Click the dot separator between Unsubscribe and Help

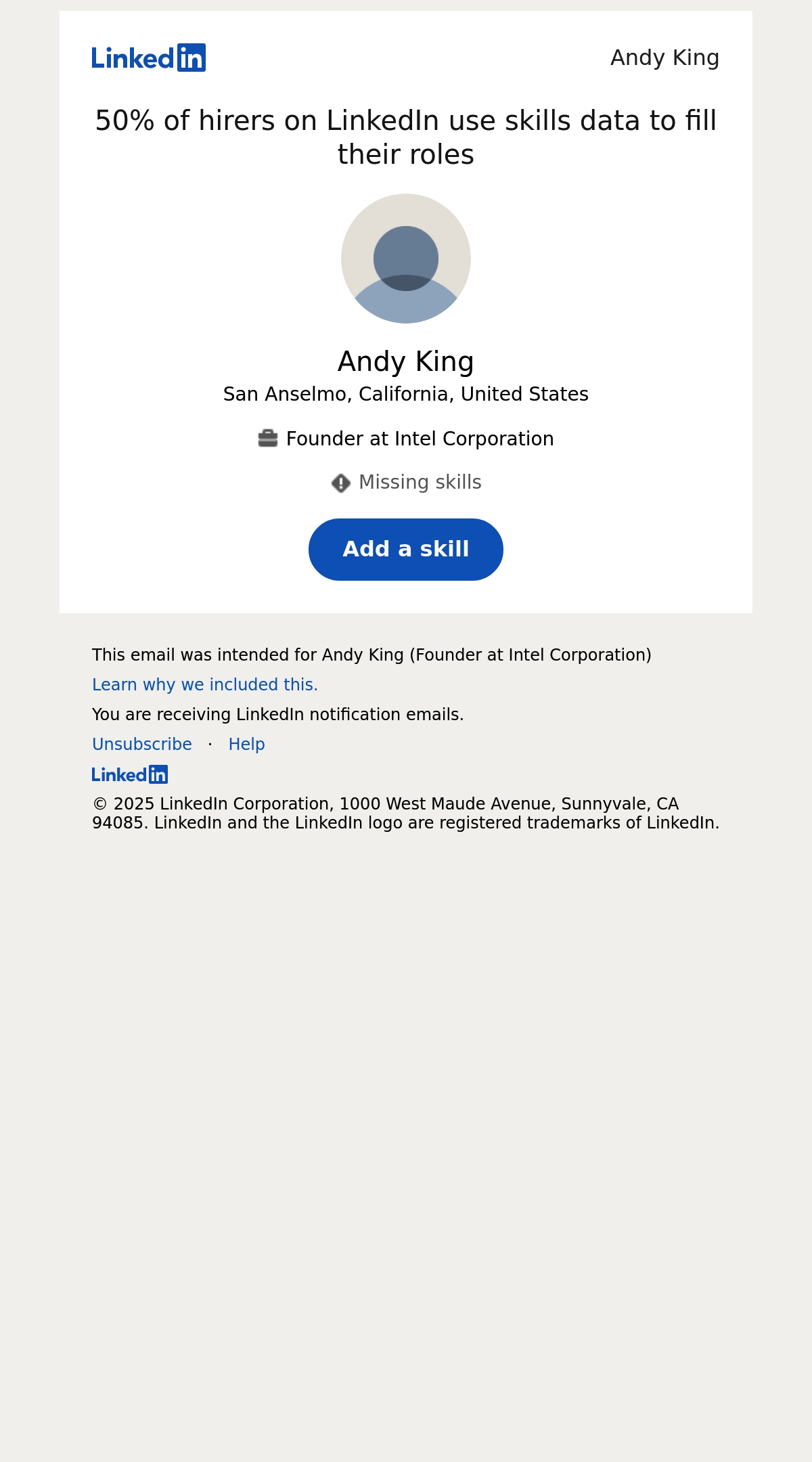[210, 745]
